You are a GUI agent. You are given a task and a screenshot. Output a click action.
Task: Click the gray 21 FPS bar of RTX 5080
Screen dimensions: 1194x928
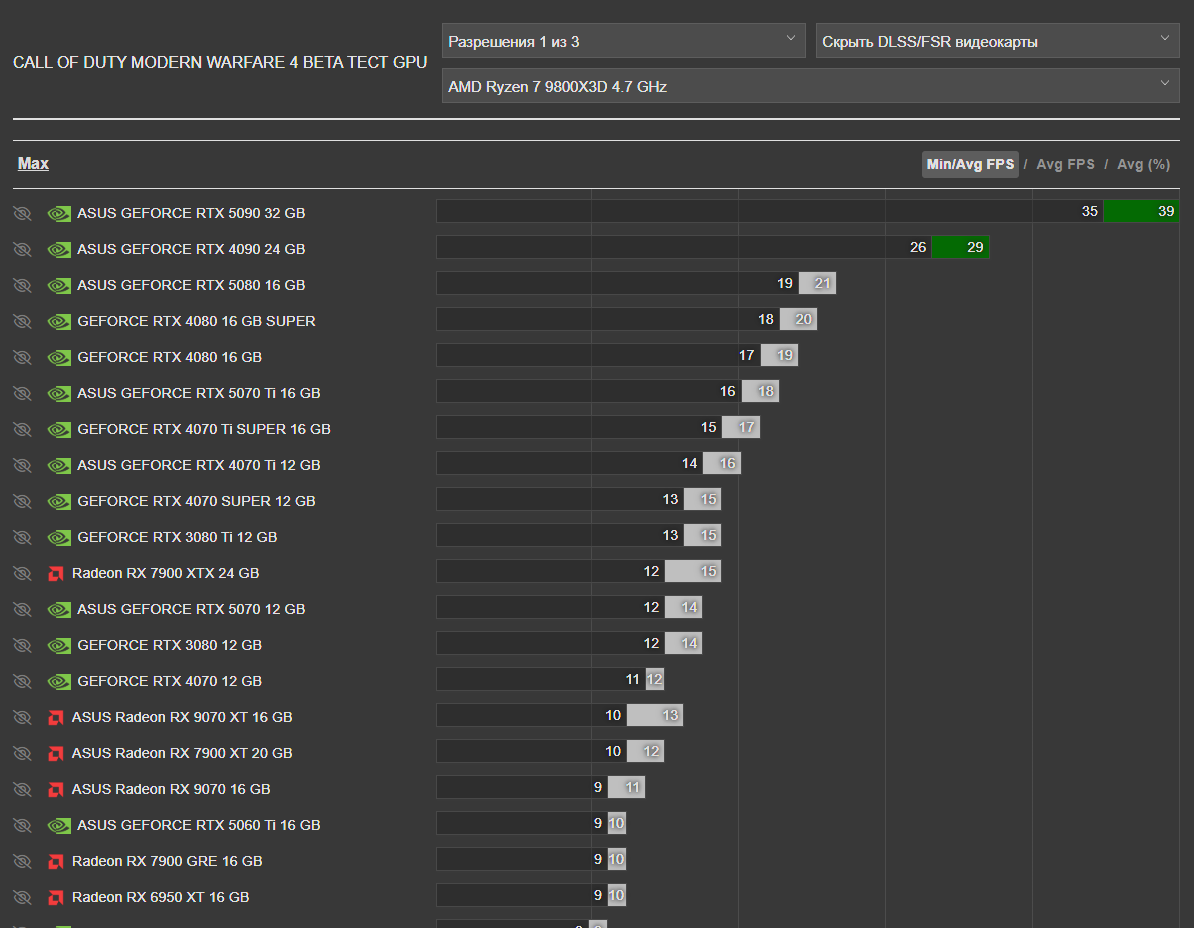[x=817, y=283]
